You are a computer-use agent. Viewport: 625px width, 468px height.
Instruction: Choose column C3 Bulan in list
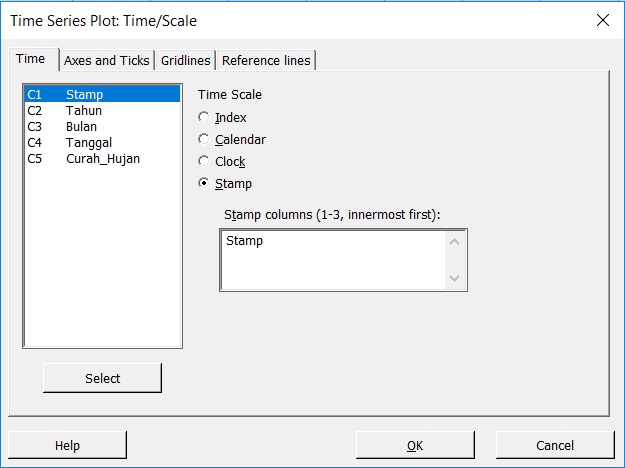click(x=84, y=127)
